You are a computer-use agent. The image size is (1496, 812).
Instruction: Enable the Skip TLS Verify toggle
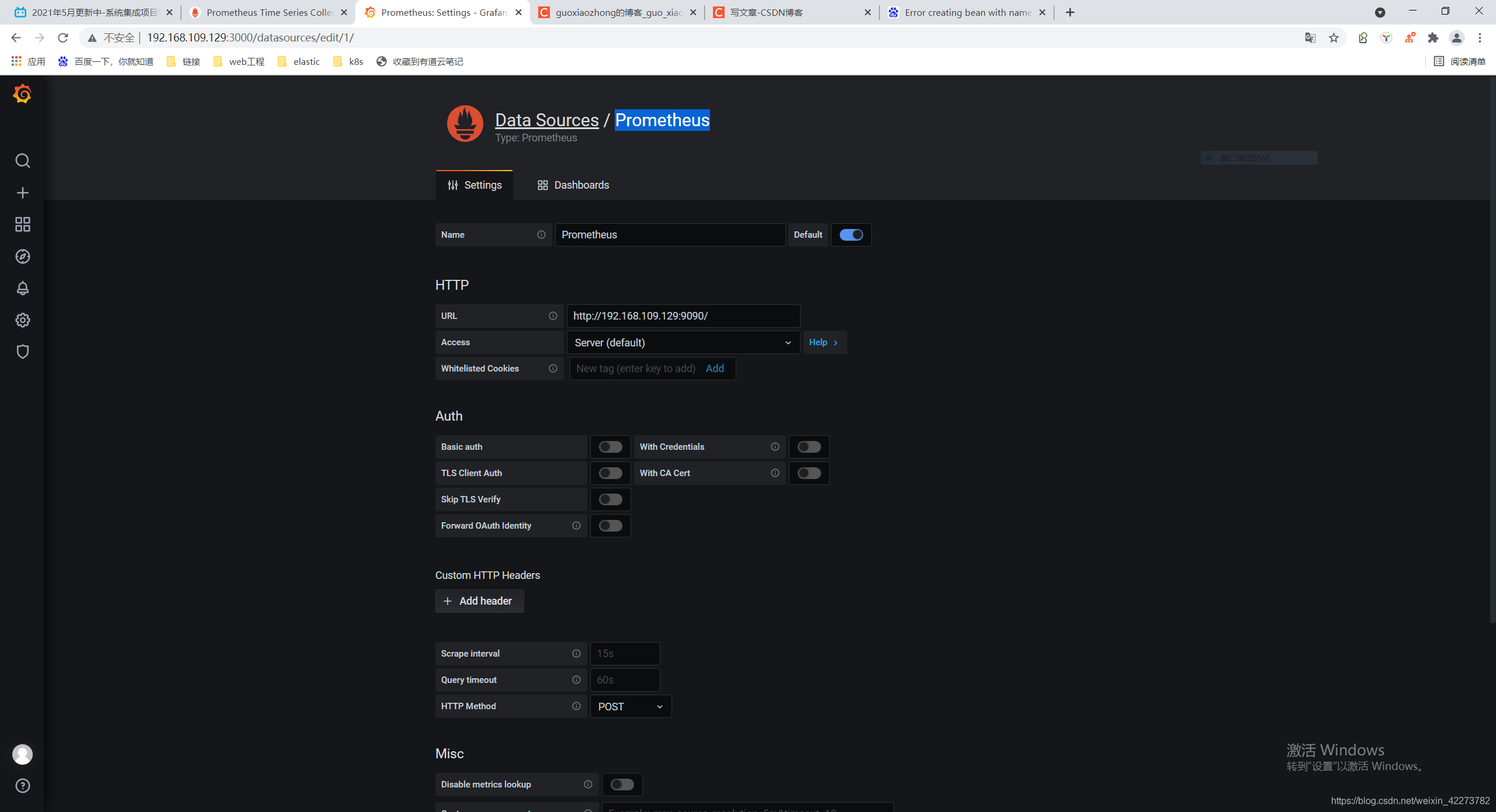(610, 499)
